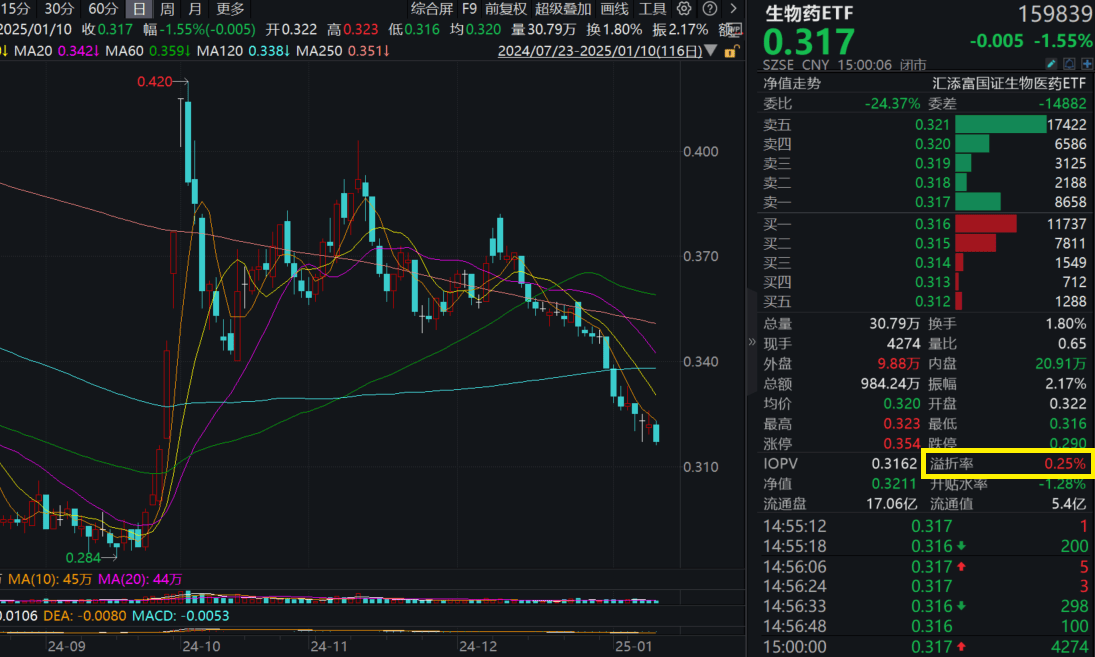Switch to 周 weekly chart tab
Image resolution: width=1095 pixels, height=657 pixels.
click(x=167, y=9)
